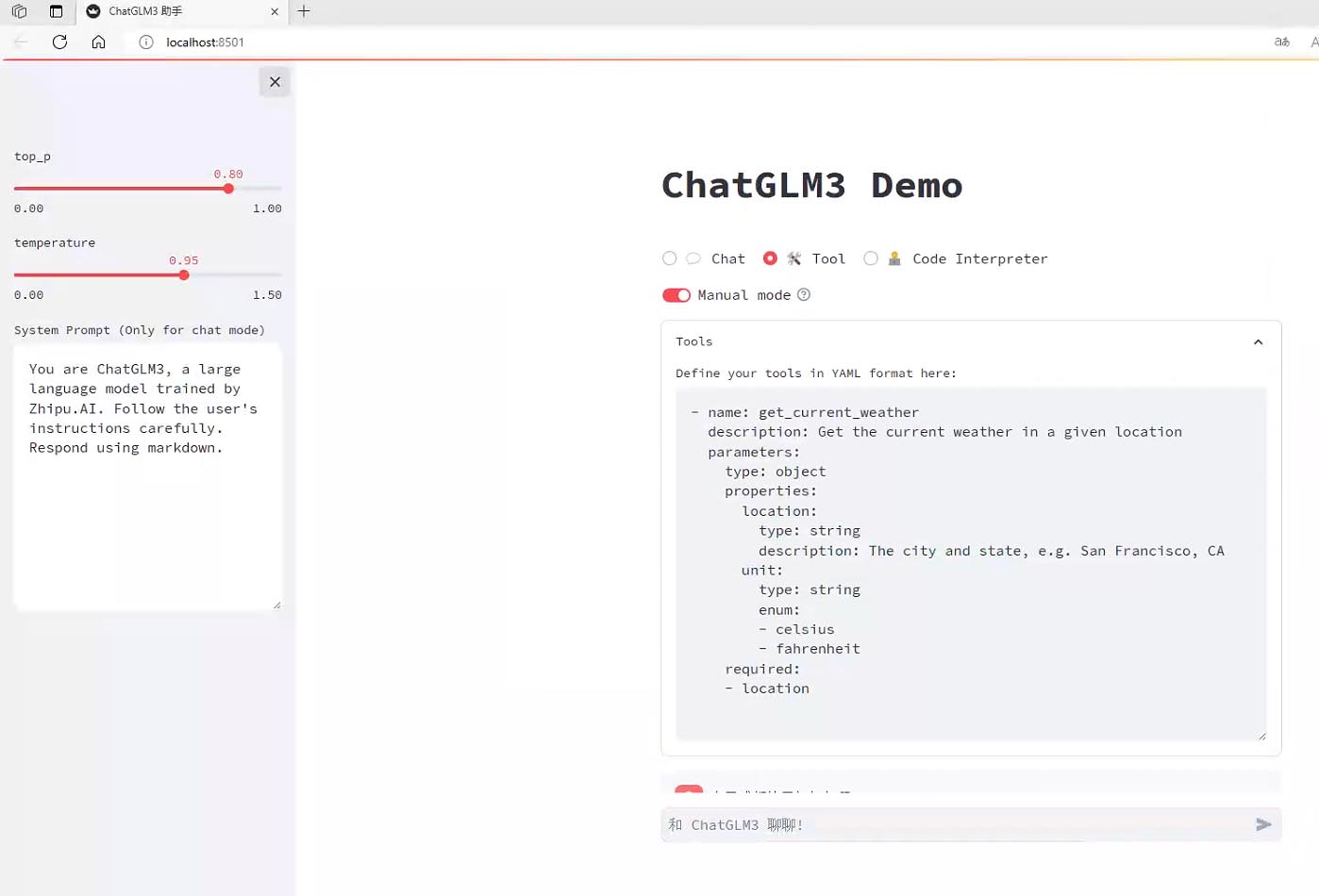Viewport: 1319px width, 896px height.
Task: Send the chat message with arrow icon
Action: point(1263,824)
